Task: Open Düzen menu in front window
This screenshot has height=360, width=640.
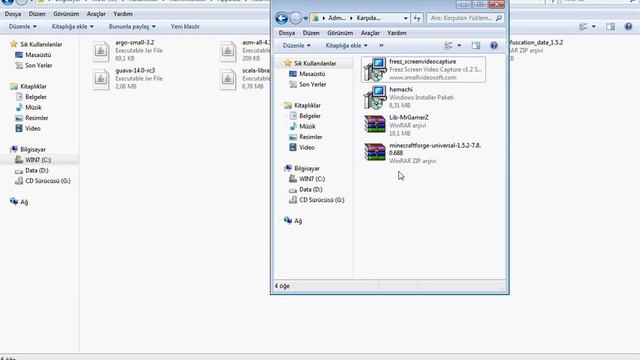Action: (311, 33)
